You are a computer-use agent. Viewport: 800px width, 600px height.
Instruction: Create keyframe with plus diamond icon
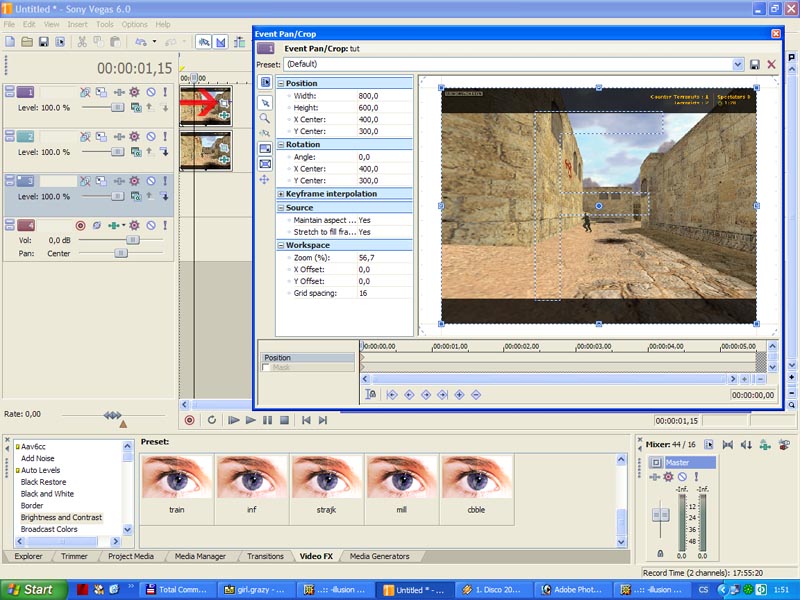tap(459, 394)
